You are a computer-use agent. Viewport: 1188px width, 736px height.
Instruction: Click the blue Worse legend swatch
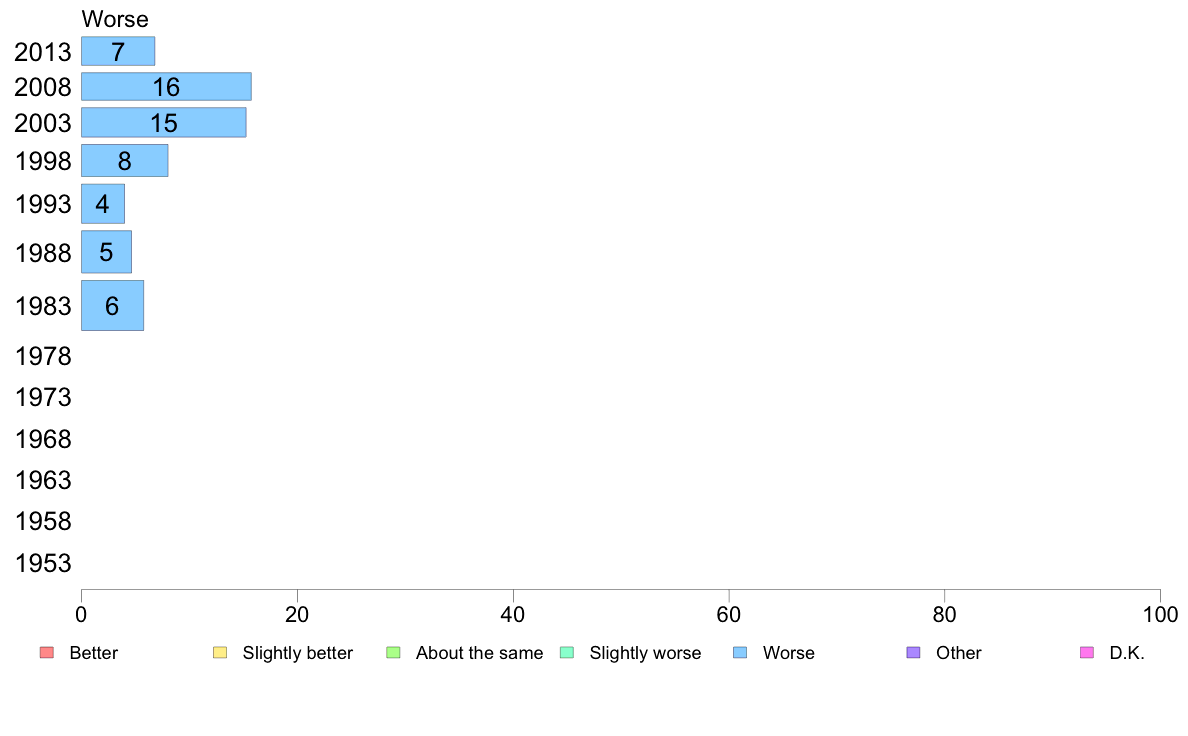(740, 653)
